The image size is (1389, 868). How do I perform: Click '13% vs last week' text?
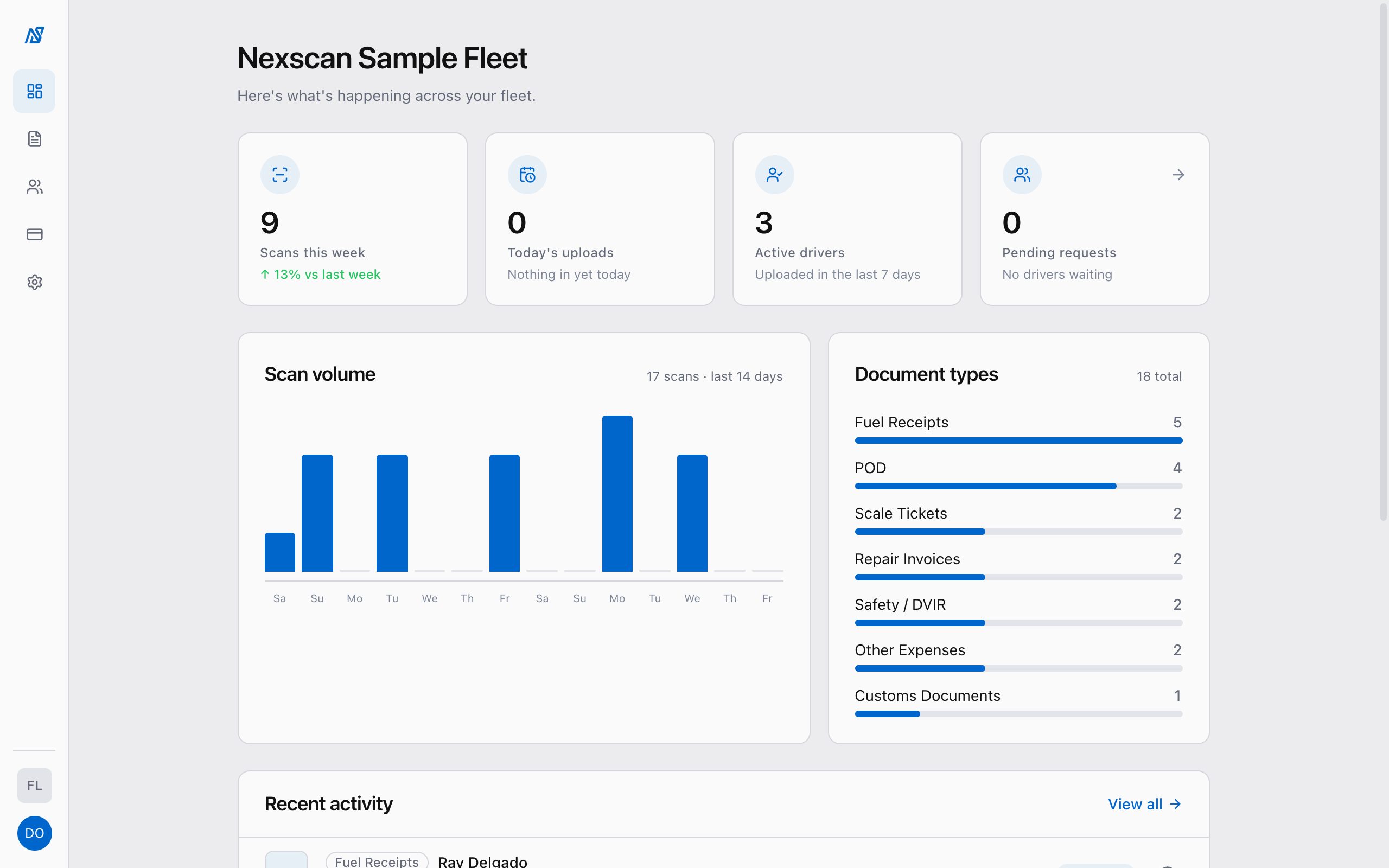coord(327,275)
